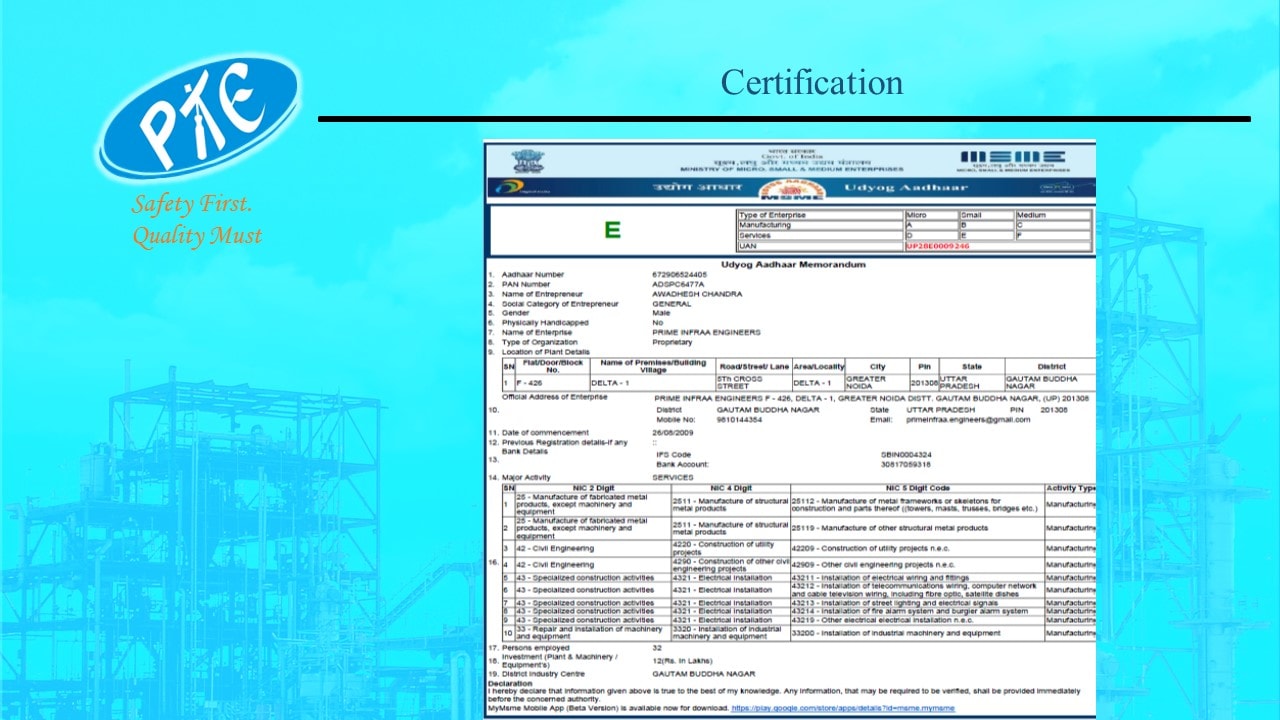This screenshot has width=1280, height=720.
Task: Click the MSME logo in certificate header
Action: (x=1012, y=158)
